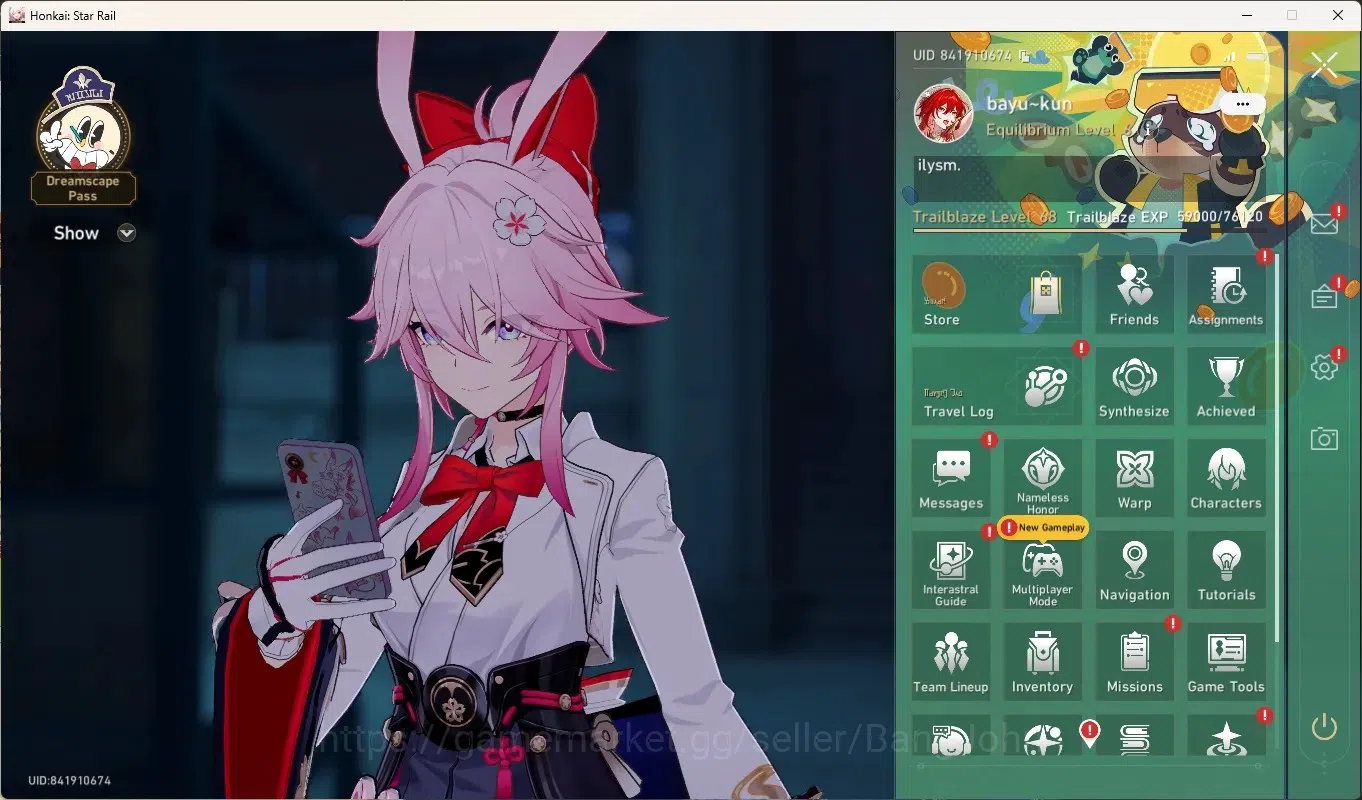Click the Honkai: Star Rail title bar icon
Screen dimensions: 1362x800
[17, 15]
